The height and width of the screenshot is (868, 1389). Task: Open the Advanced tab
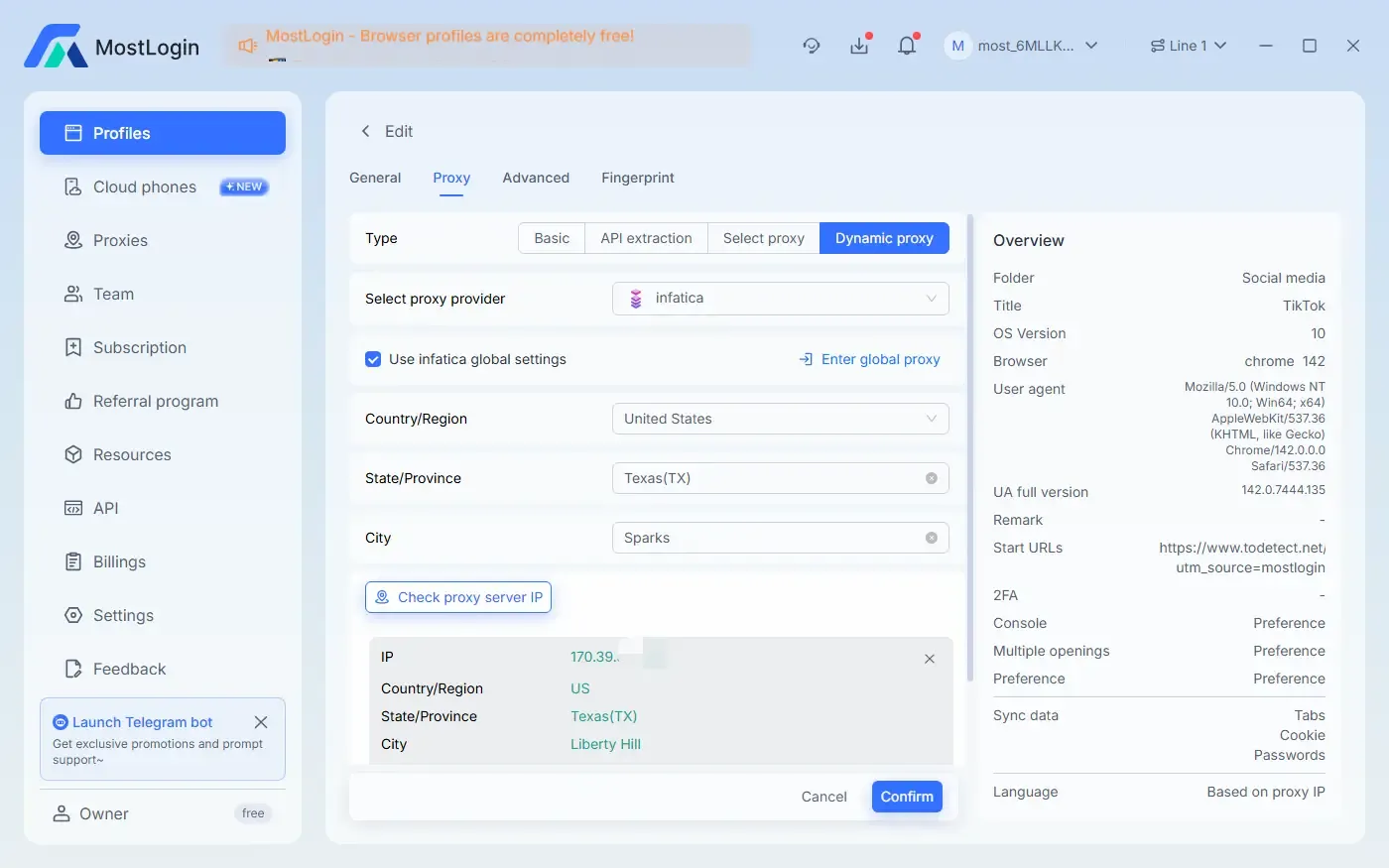click(536, 178)
